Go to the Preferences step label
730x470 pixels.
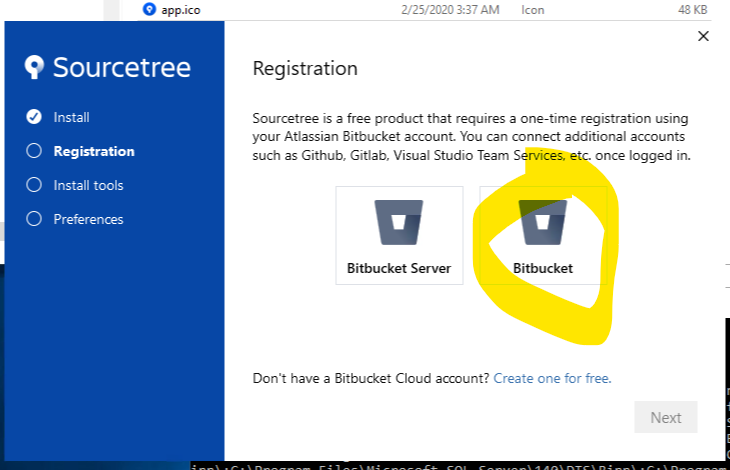(88, 219)
